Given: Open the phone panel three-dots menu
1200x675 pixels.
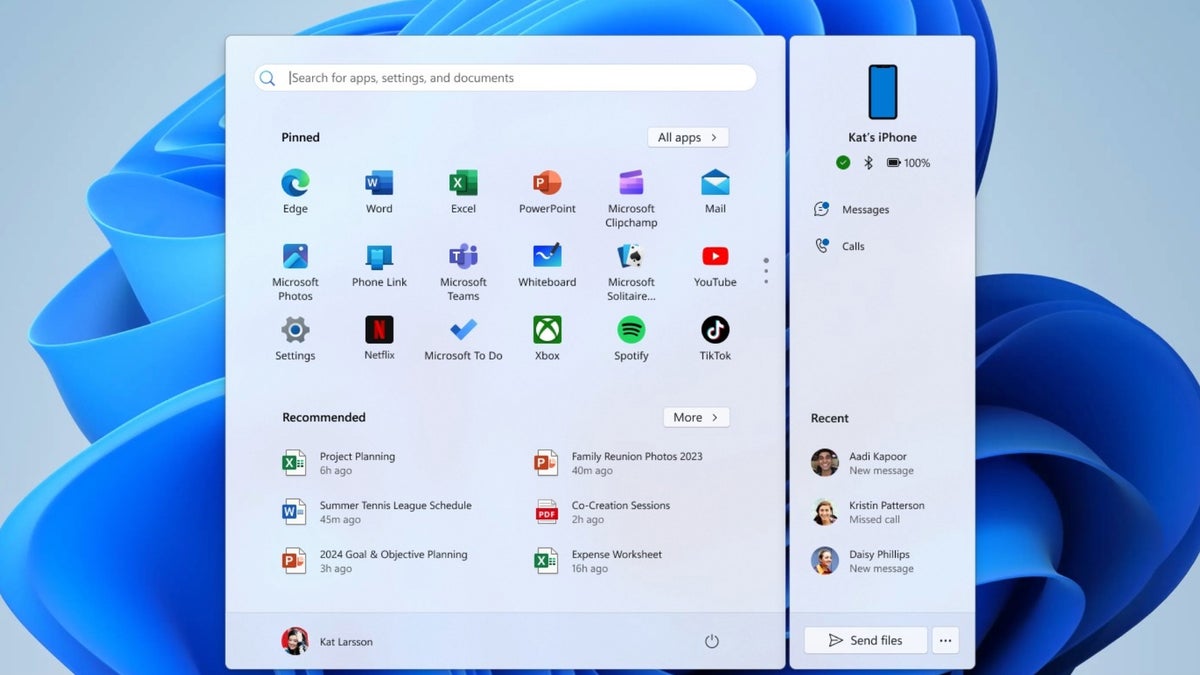Looking at the screenshot, I should click(945, 641).
